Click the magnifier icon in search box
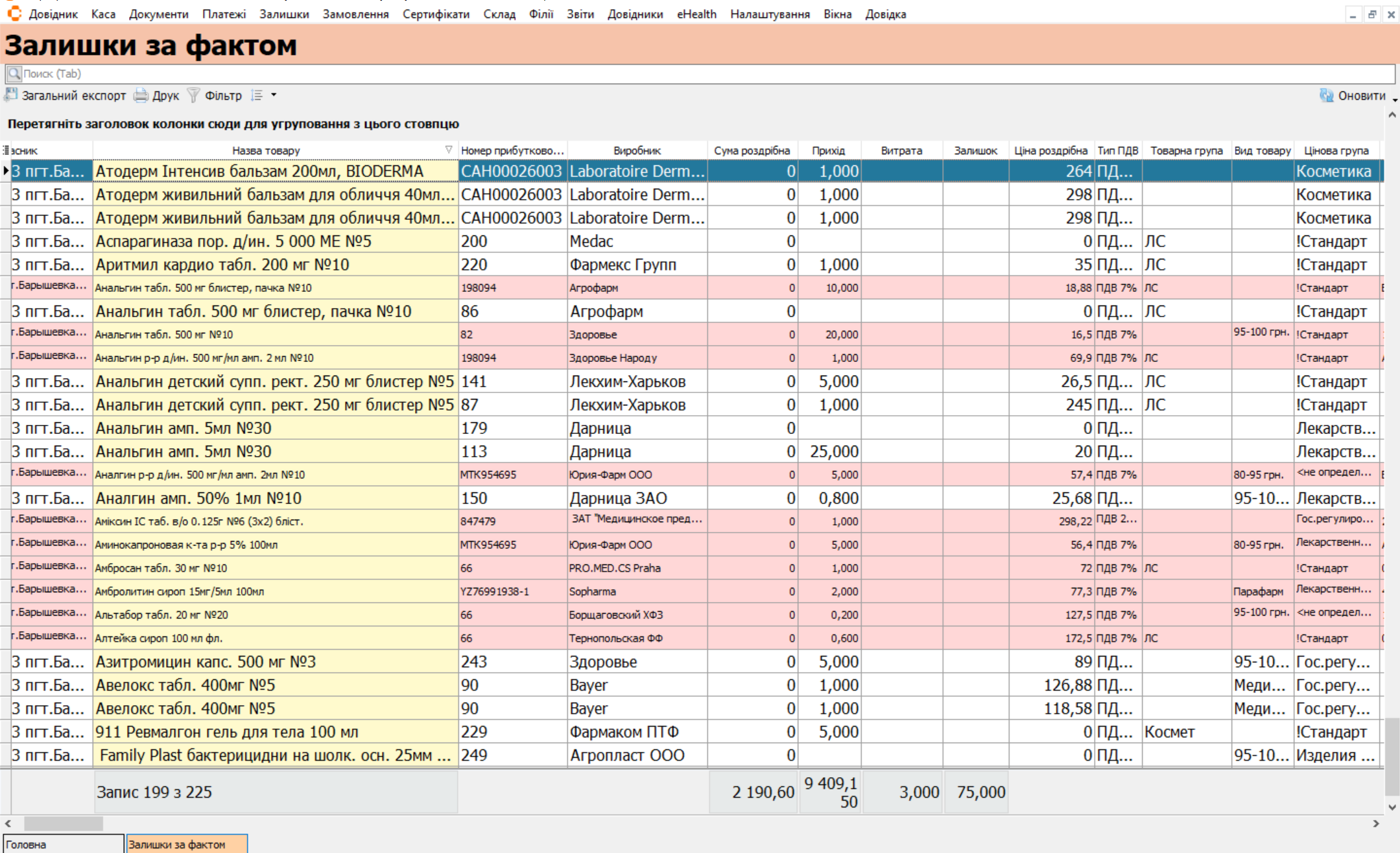The height and width of the screenshot is (853, 1400). pos(14,73)
